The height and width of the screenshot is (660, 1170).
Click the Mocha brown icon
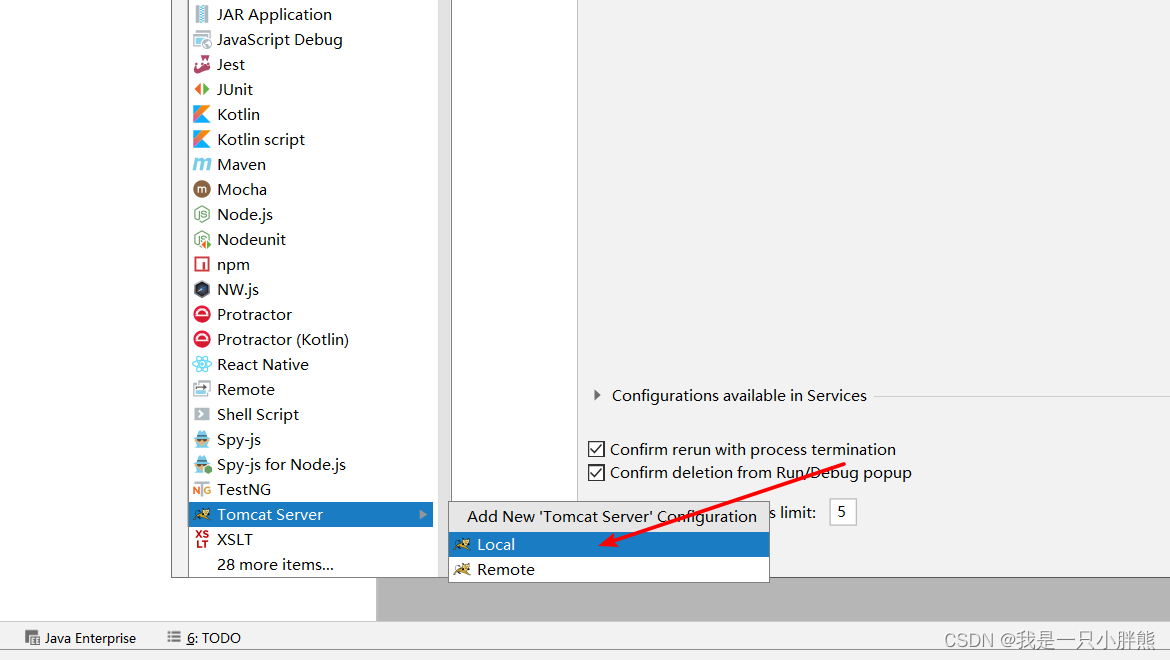(201, 189)
